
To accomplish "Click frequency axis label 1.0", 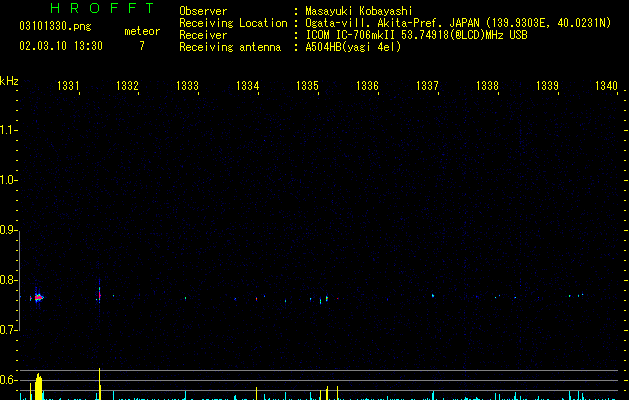I will click(8, 180).
